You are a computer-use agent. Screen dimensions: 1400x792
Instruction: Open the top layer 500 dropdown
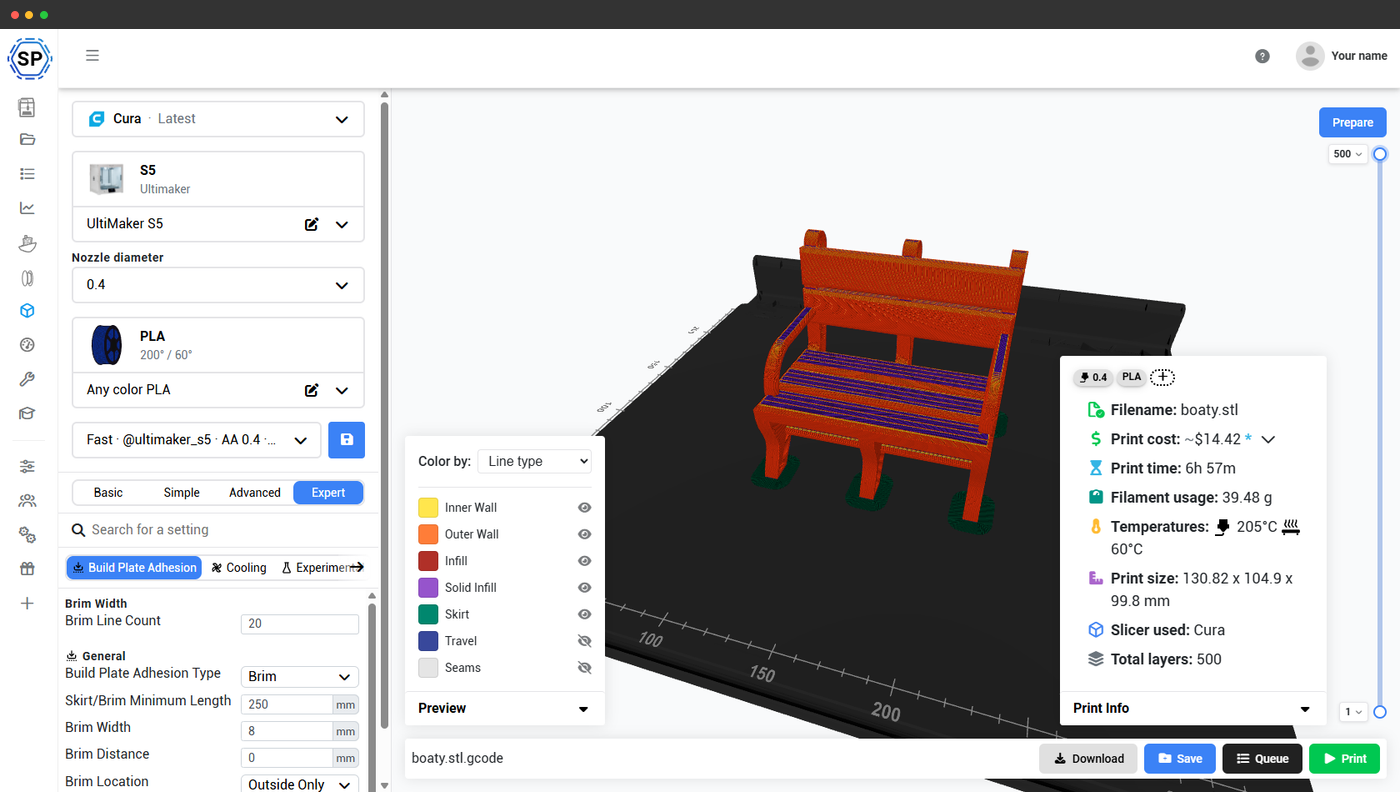coord(1347,154)
